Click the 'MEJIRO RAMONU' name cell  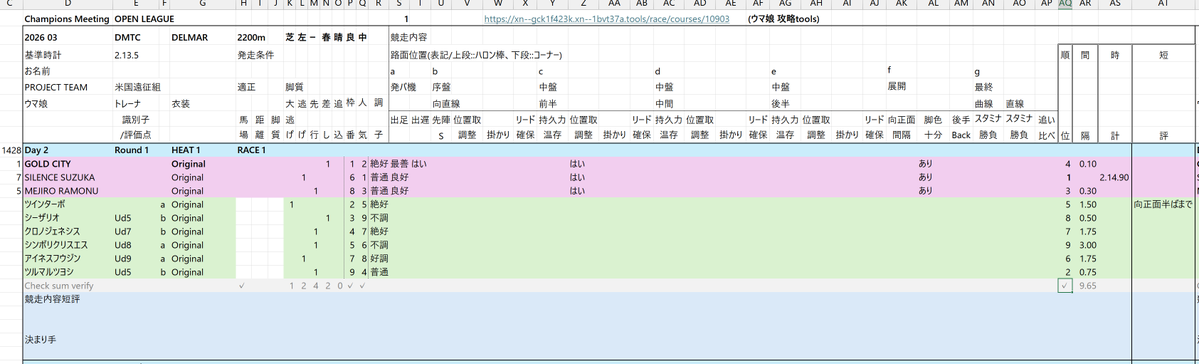[x=61, y=190]
